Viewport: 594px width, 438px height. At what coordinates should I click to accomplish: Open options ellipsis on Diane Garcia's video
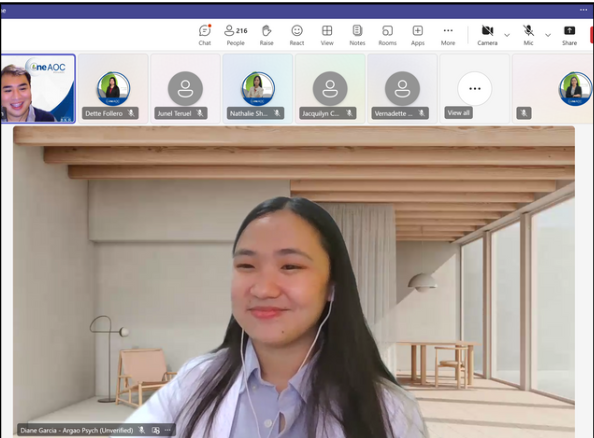click(167, 430)
